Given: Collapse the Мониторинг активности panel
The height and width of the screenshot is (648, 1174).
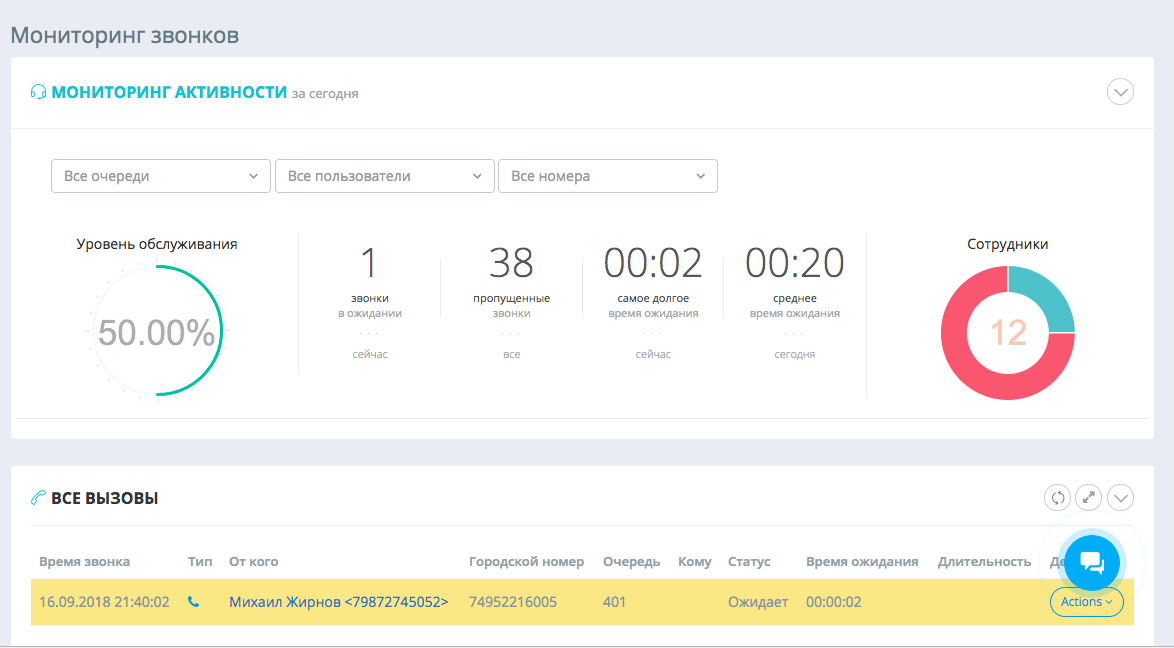Looking at the screenshot, I should point(1120,92).
